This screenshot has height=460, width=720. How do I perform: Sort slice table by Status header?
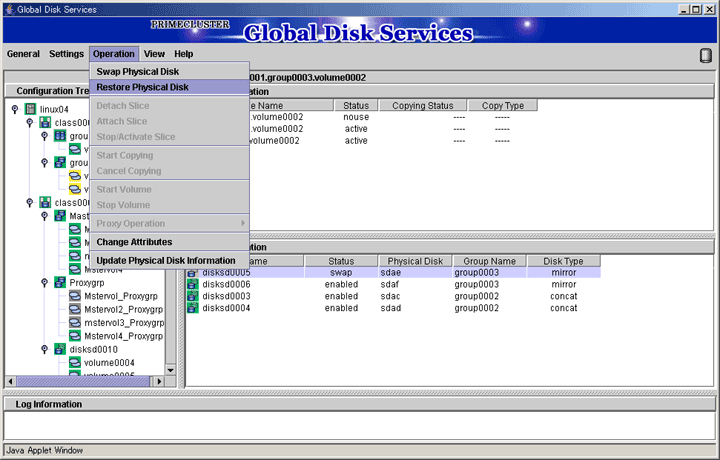point(356,106)
